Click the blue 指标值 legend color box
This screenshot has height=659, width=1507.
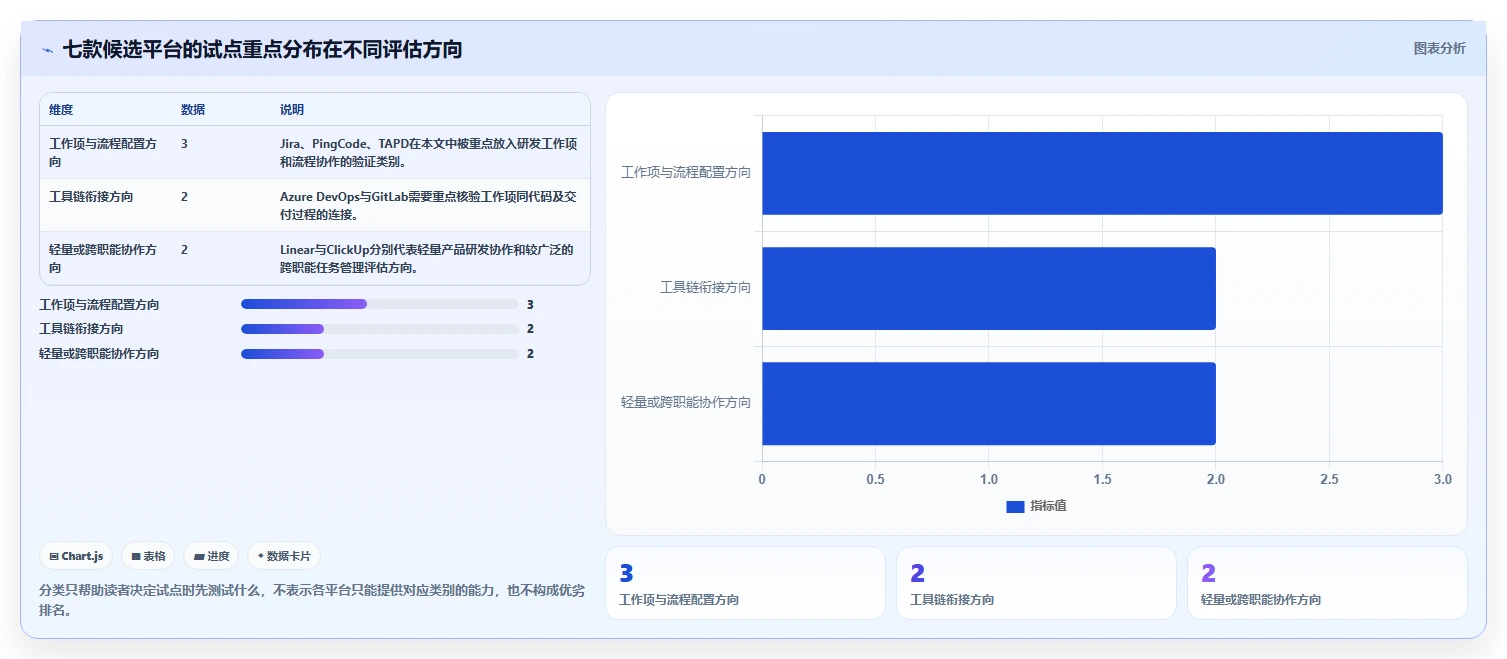pyautogui.click(x=1015, y=507)
